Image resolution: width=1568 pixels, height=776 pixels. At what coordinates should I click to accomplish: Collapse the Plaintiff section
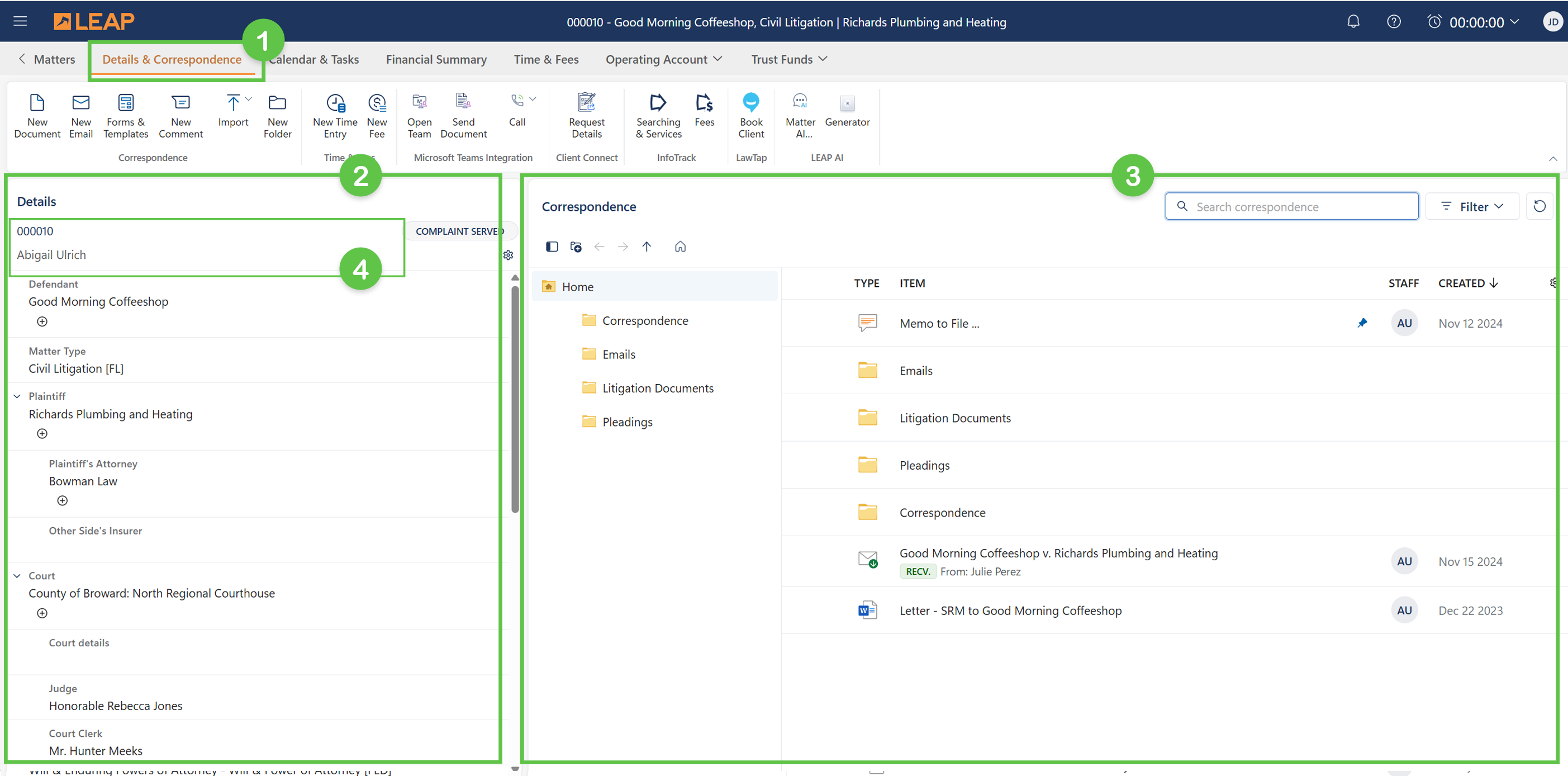click(17, 396)
